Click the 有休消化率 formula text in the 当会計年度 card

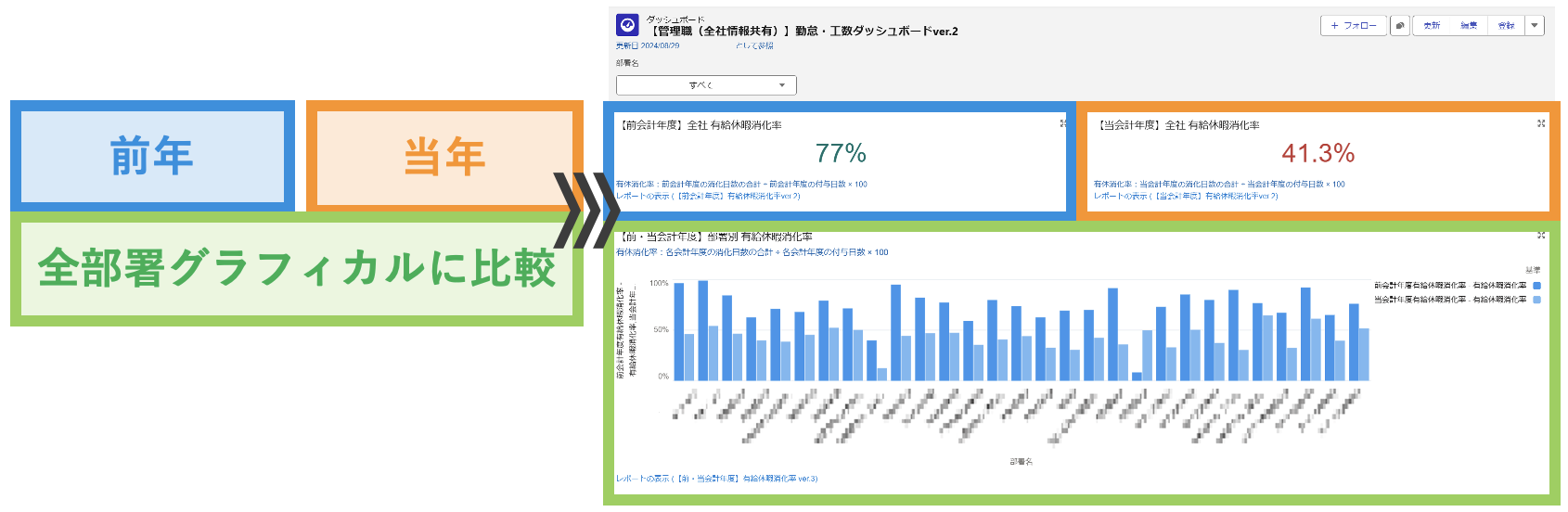tap(1219, 185)
